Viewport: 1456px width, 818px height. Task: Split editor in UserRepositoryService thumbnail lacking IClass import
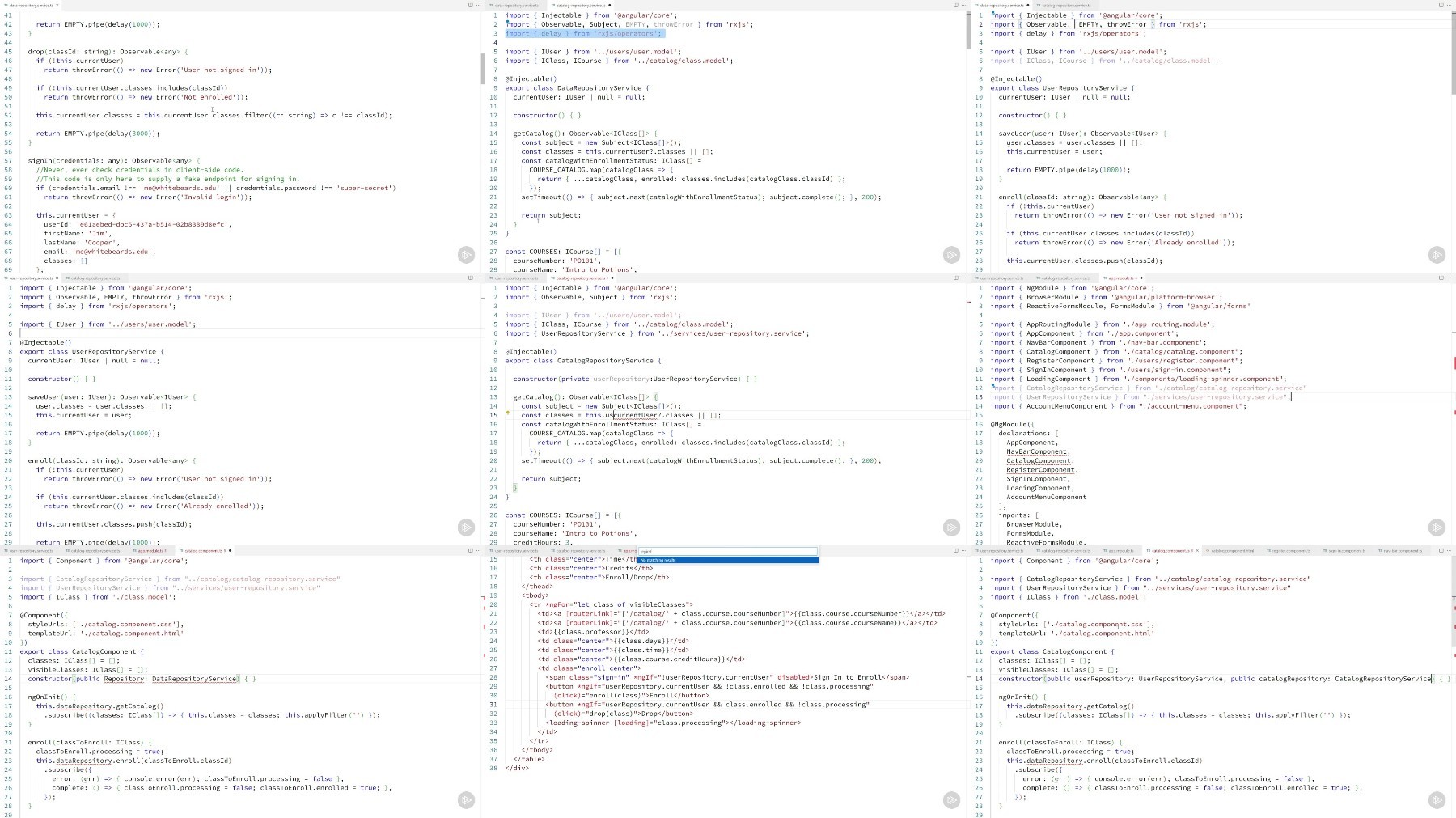pos(470,278)
